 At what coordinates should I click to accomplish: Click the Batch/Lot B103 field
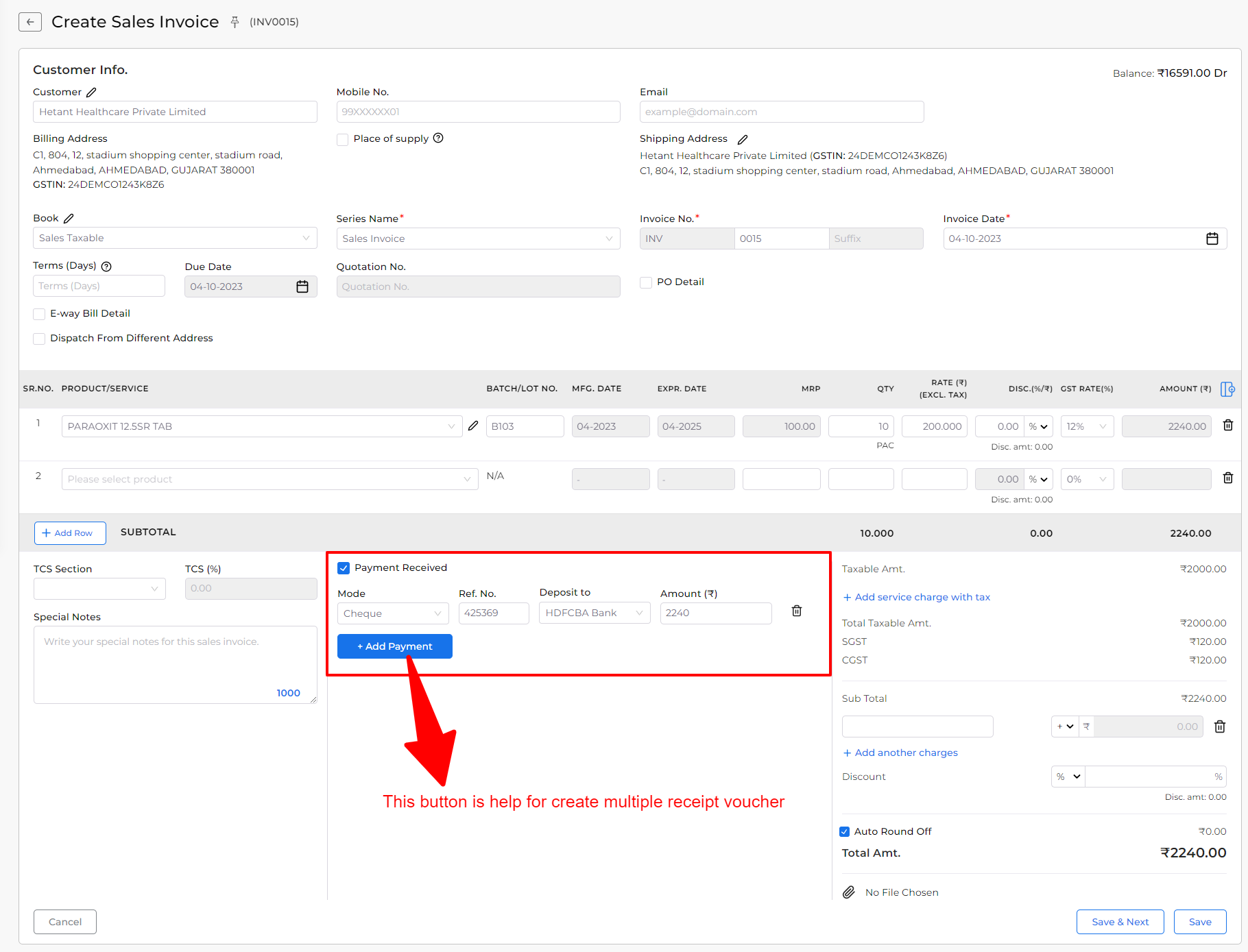click(525, 426)
